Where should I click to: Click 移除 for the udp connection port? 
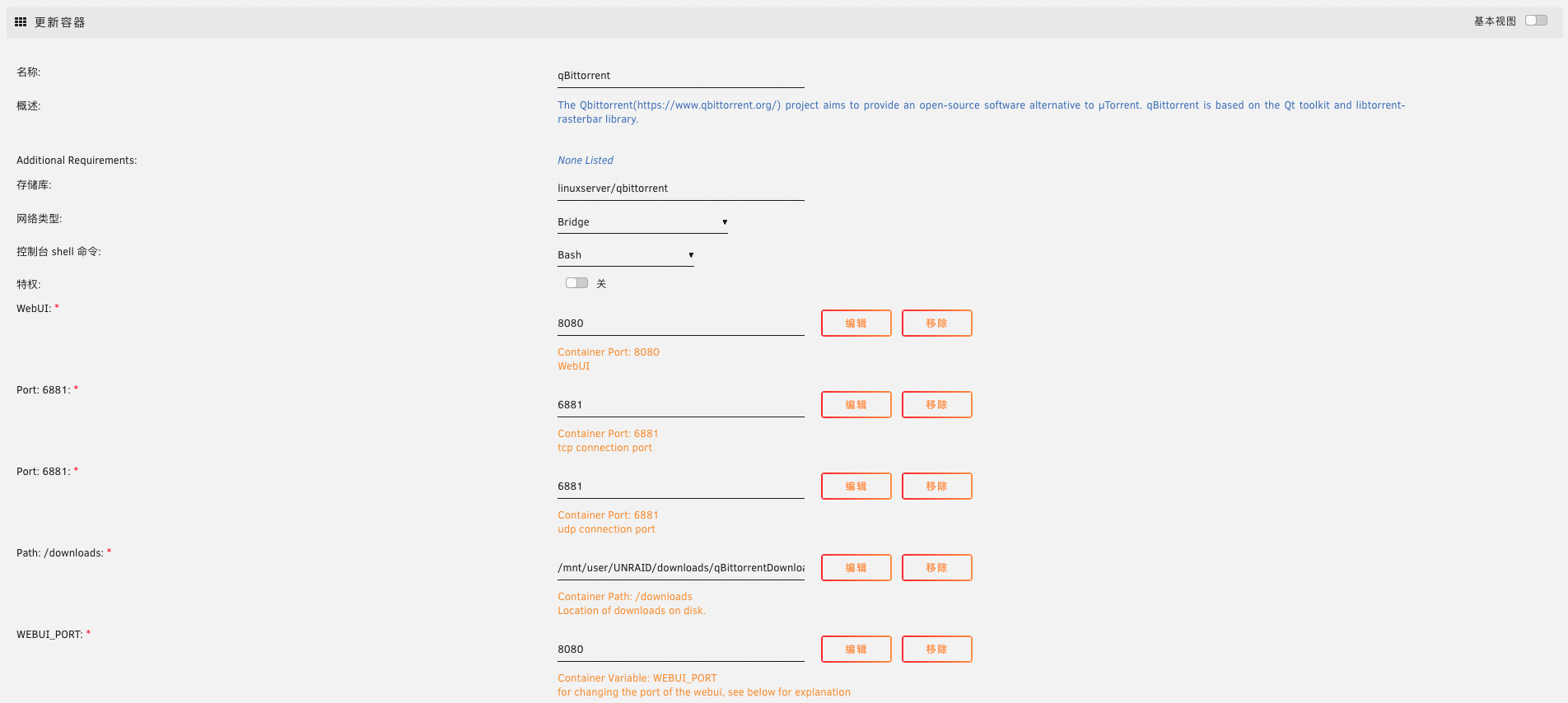tap(937, 487)
